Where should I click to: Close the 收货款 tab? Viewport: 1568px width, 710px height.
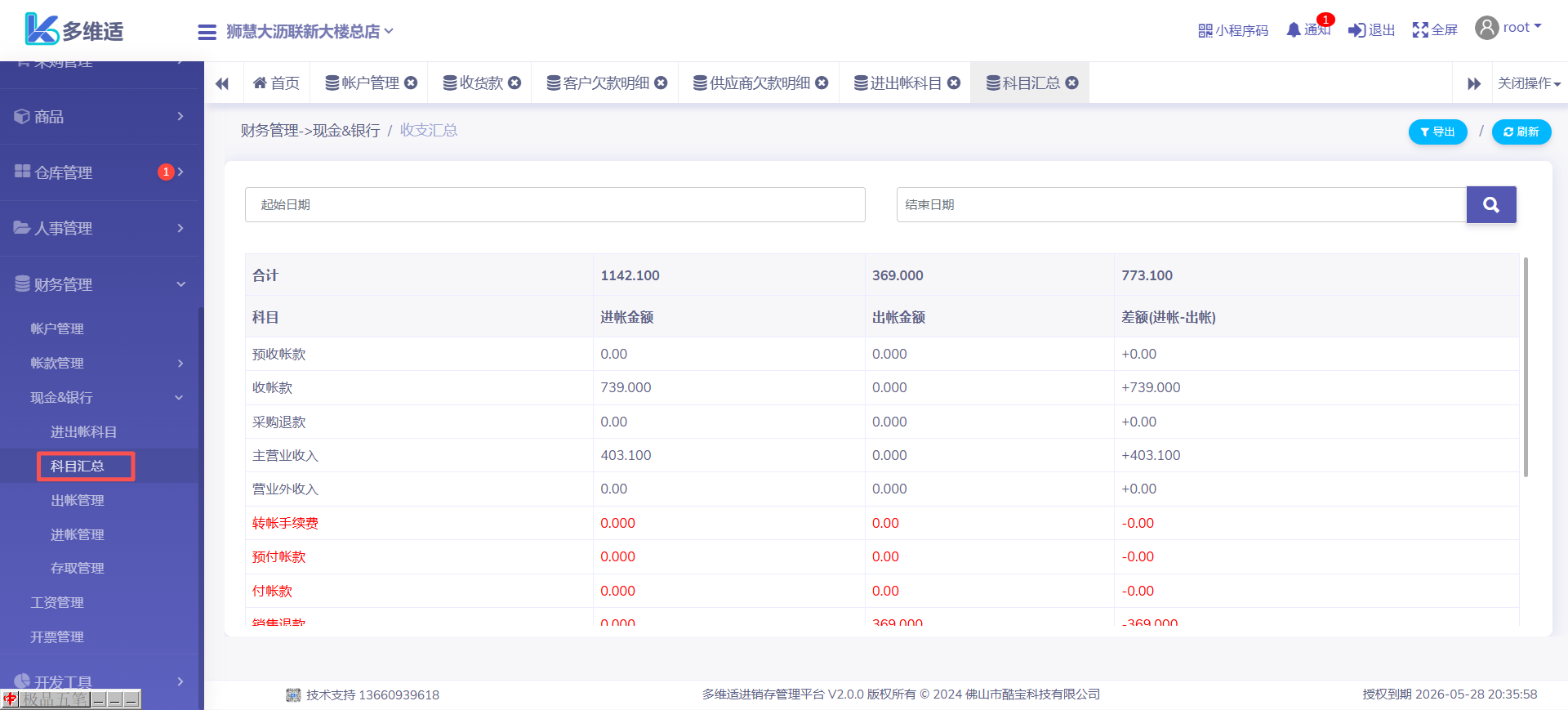pyautogui.click(x=514, y=83)
